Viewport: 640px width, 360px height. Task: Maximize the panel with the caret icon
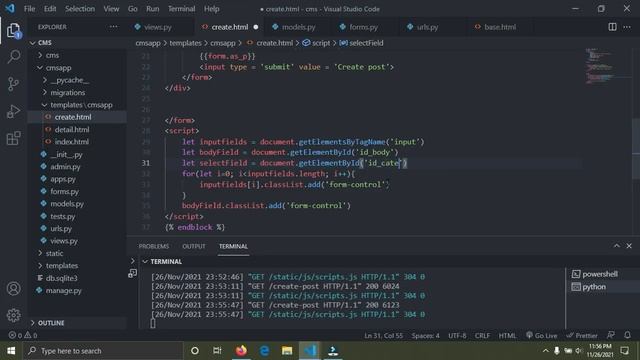pyautogui.click(x=616, y=246)
